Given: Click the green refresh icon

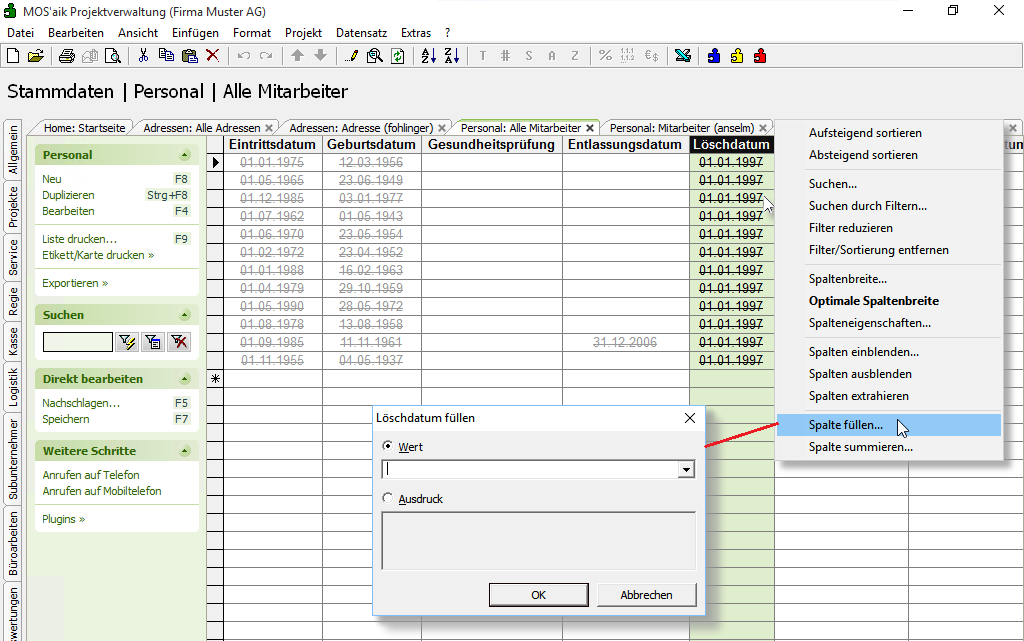Looking at the screenshot, I should [398, 56].
